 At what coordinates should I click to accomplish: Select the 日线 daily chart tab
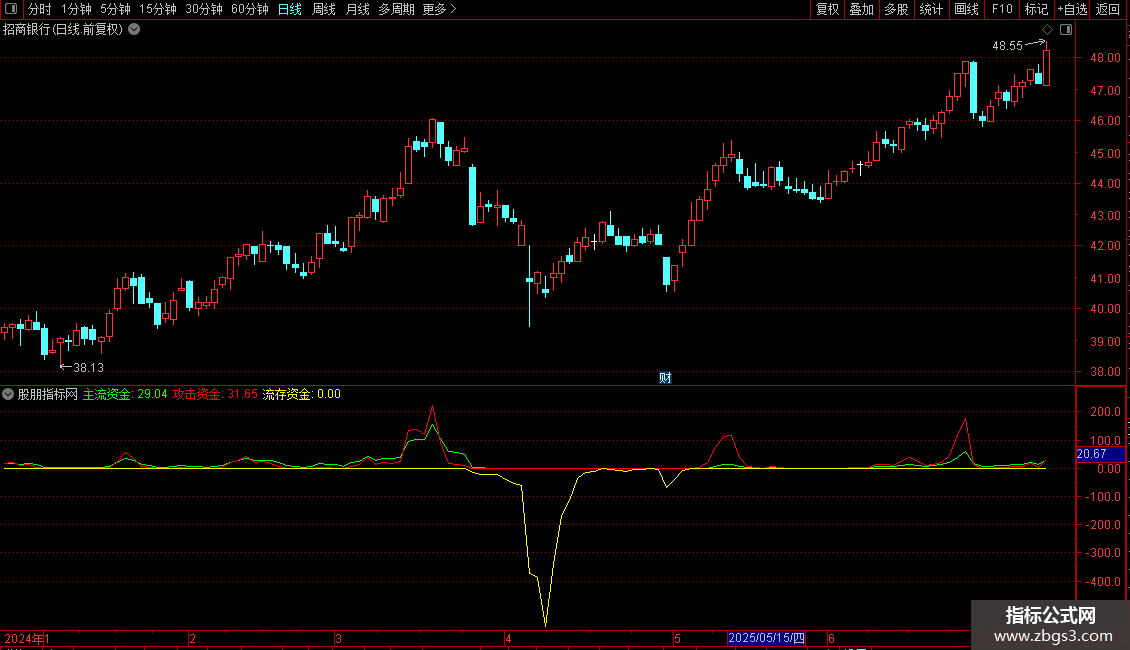click(x=290, y=9)
